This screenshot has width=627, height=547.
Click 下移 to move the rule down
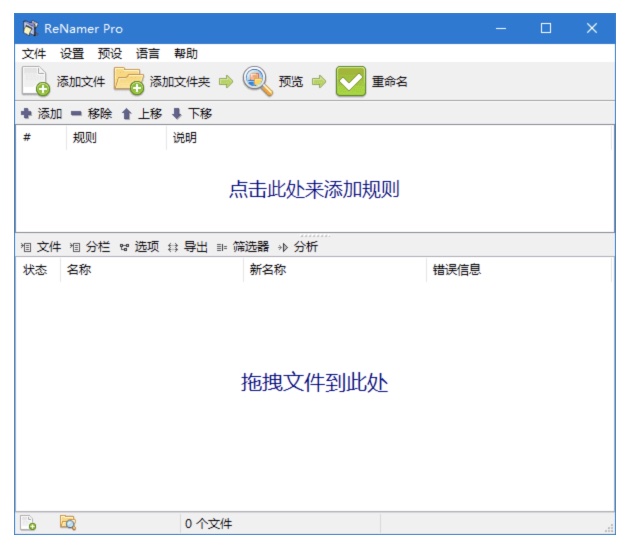coord(200,114)
